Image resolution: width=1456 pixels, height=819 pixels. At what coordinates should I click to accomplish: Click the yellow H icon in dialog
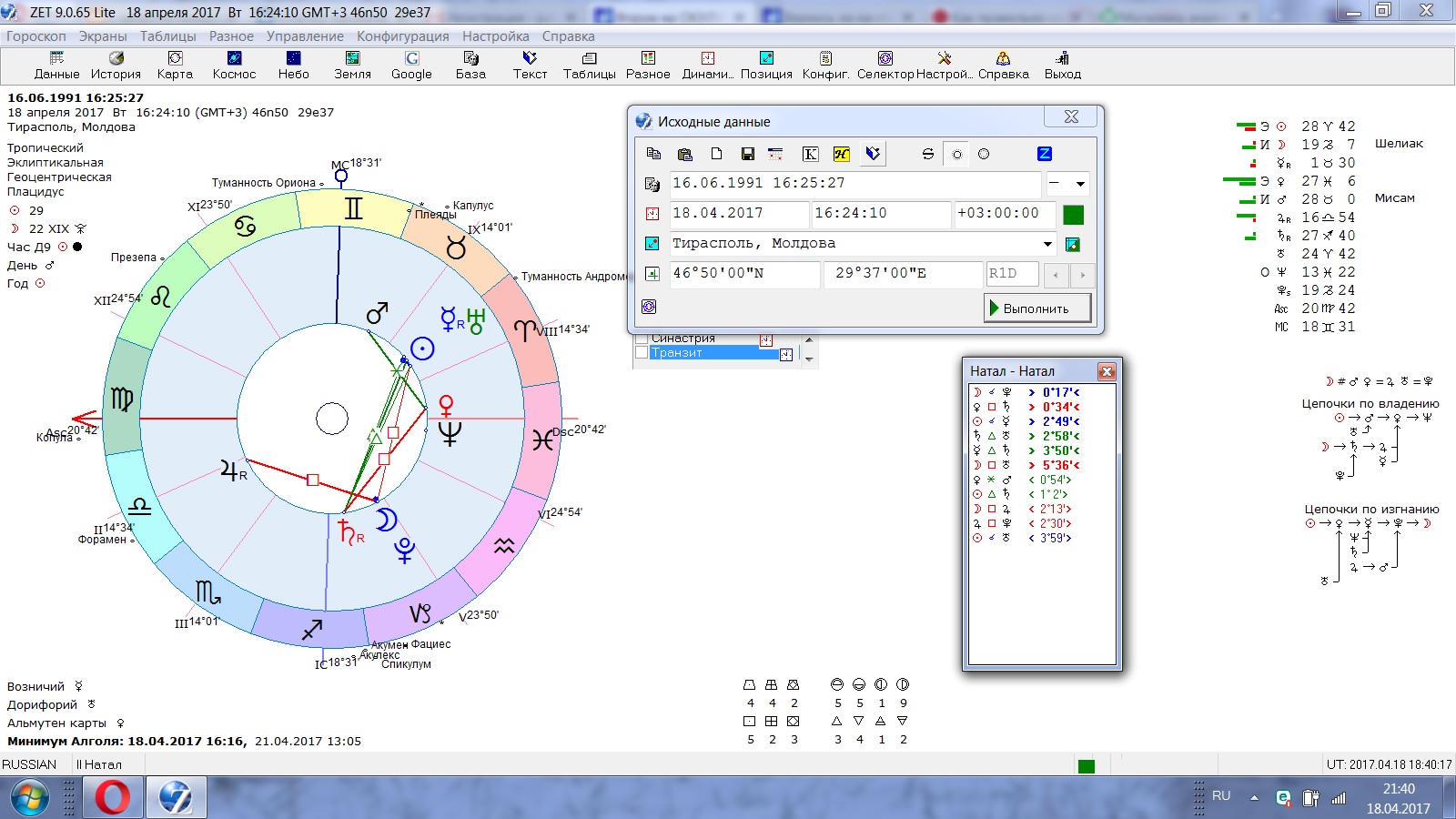pos(841,154)
